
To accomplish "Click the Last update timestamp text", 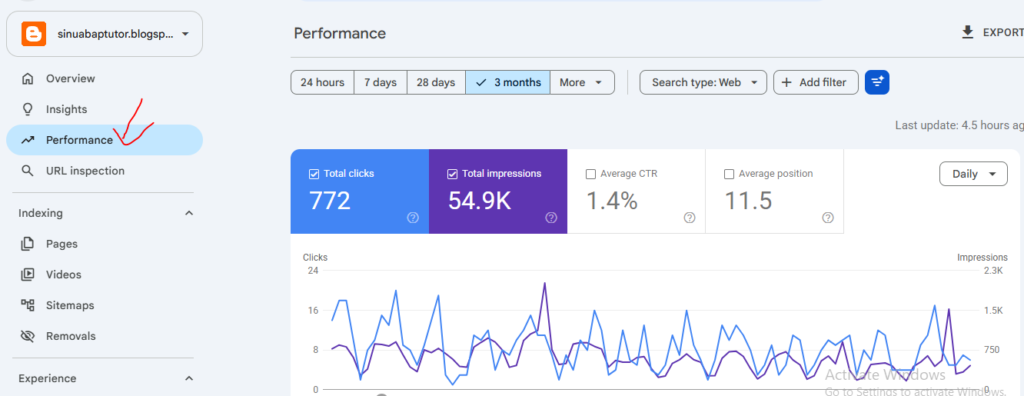I will (x=959, y=125).
